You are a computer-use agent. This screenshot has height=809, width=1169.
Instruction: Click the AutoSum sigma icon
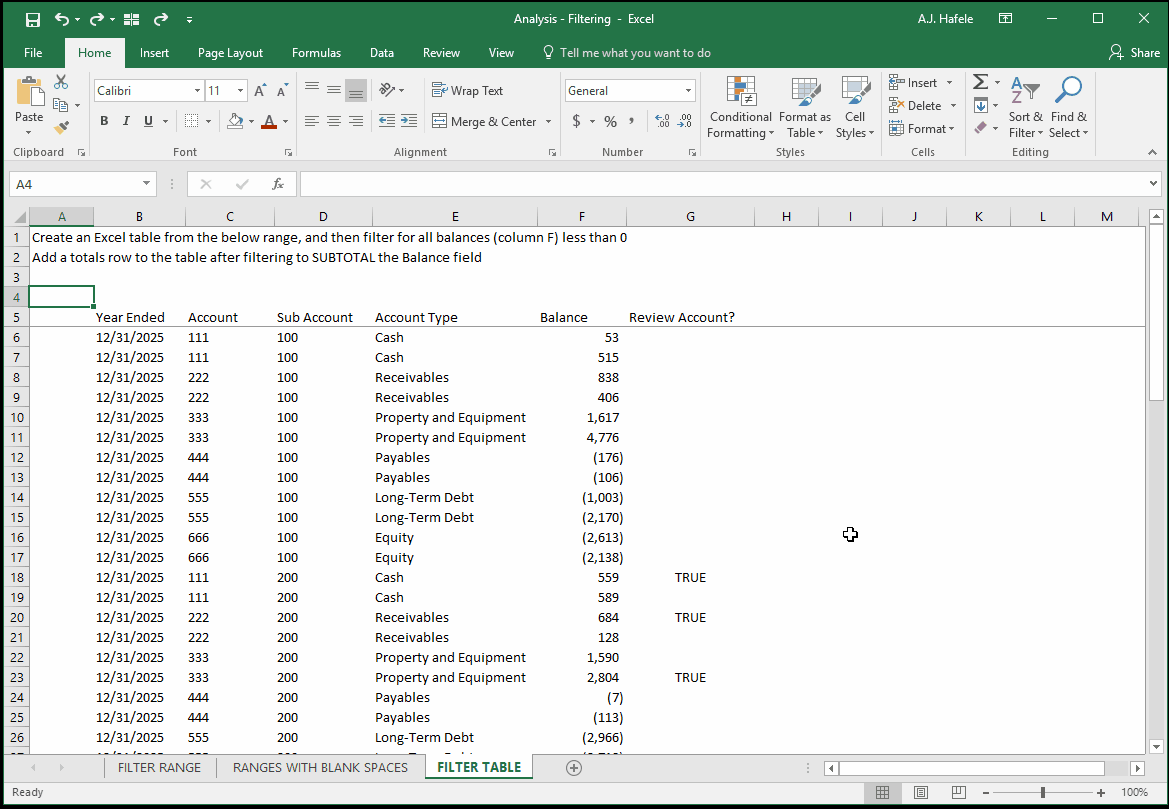981,81
